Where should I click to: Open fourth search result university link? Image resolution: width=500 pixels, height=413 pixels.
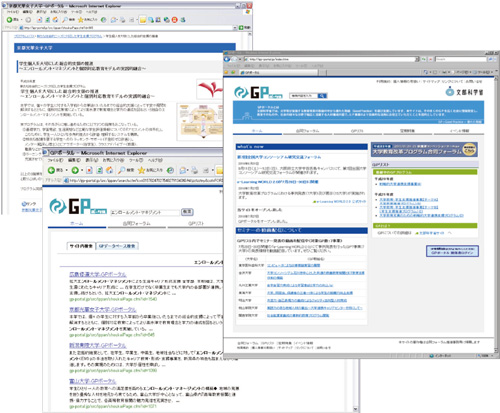pos(93,381)
